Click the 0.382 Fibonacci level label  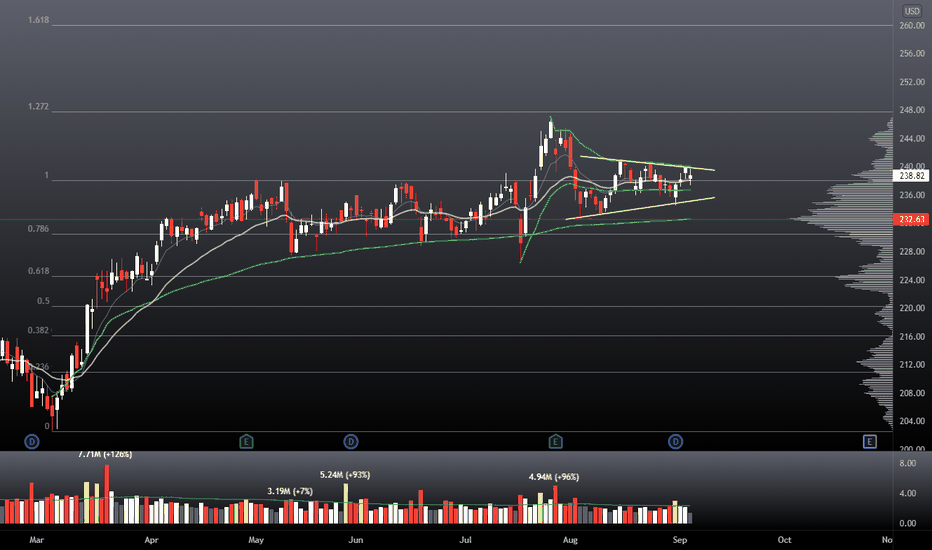tap(38, 330)
